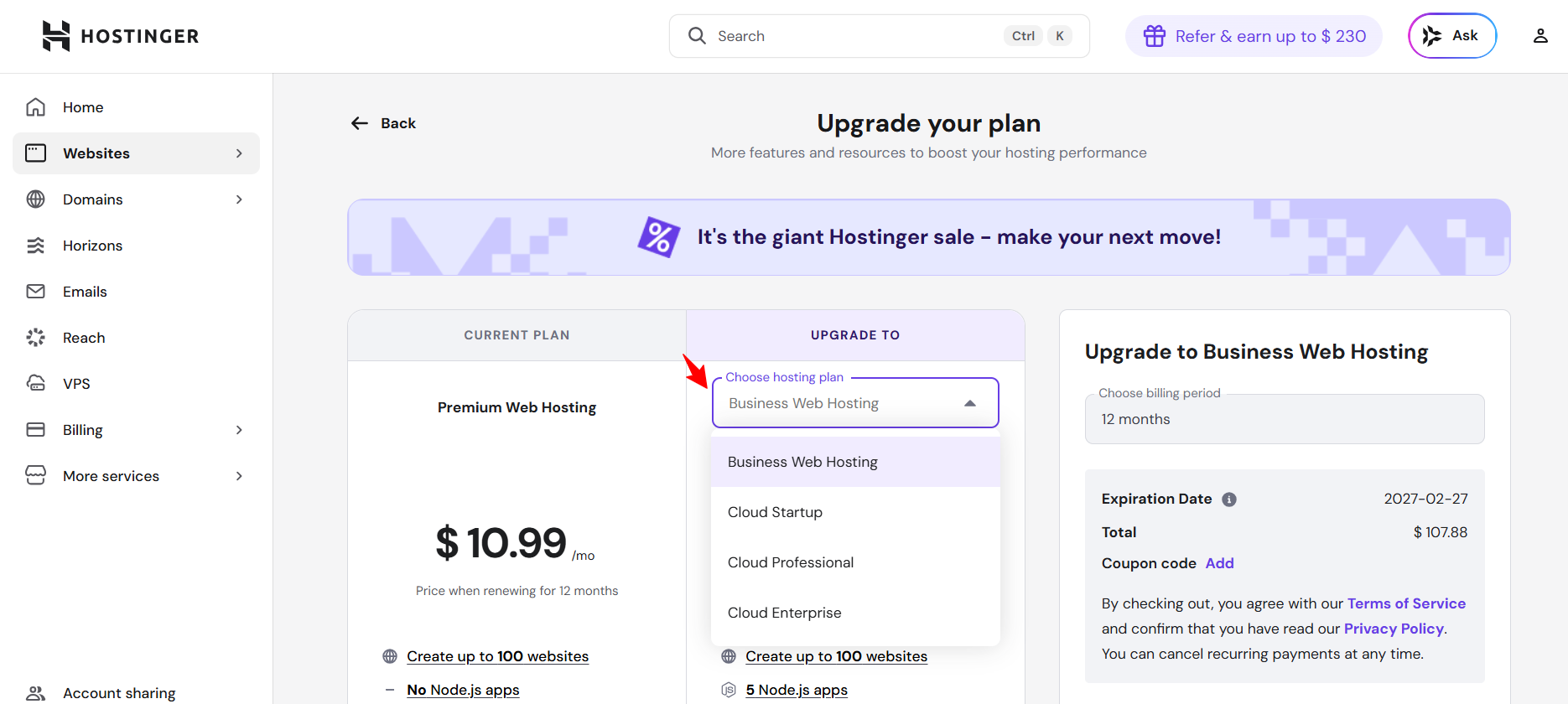Click the Account sharing people icon
Screen dimensions: 1568x704
[35, 693]
